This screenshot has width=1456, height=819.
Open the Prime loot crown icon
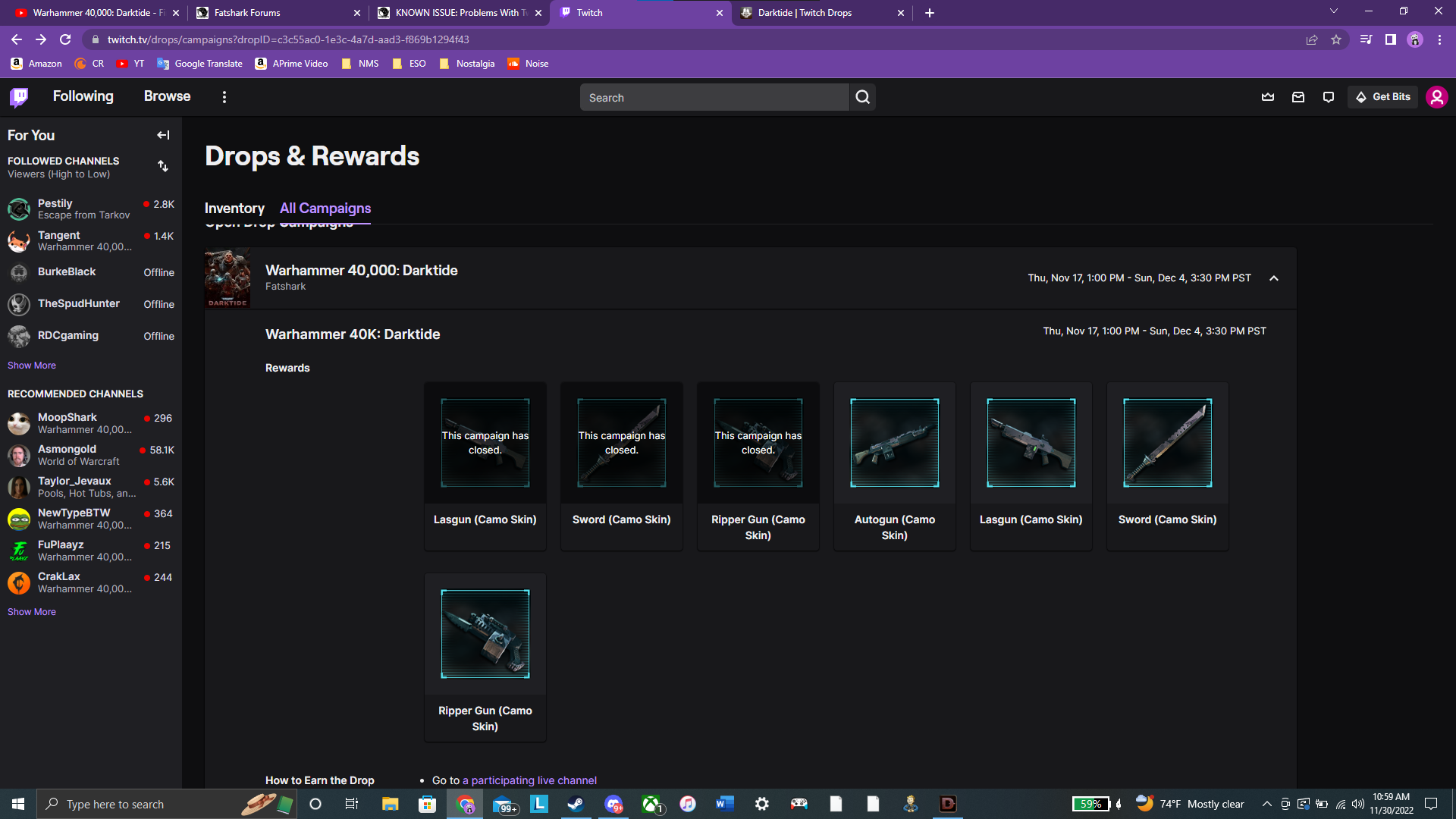(1268, 97)
